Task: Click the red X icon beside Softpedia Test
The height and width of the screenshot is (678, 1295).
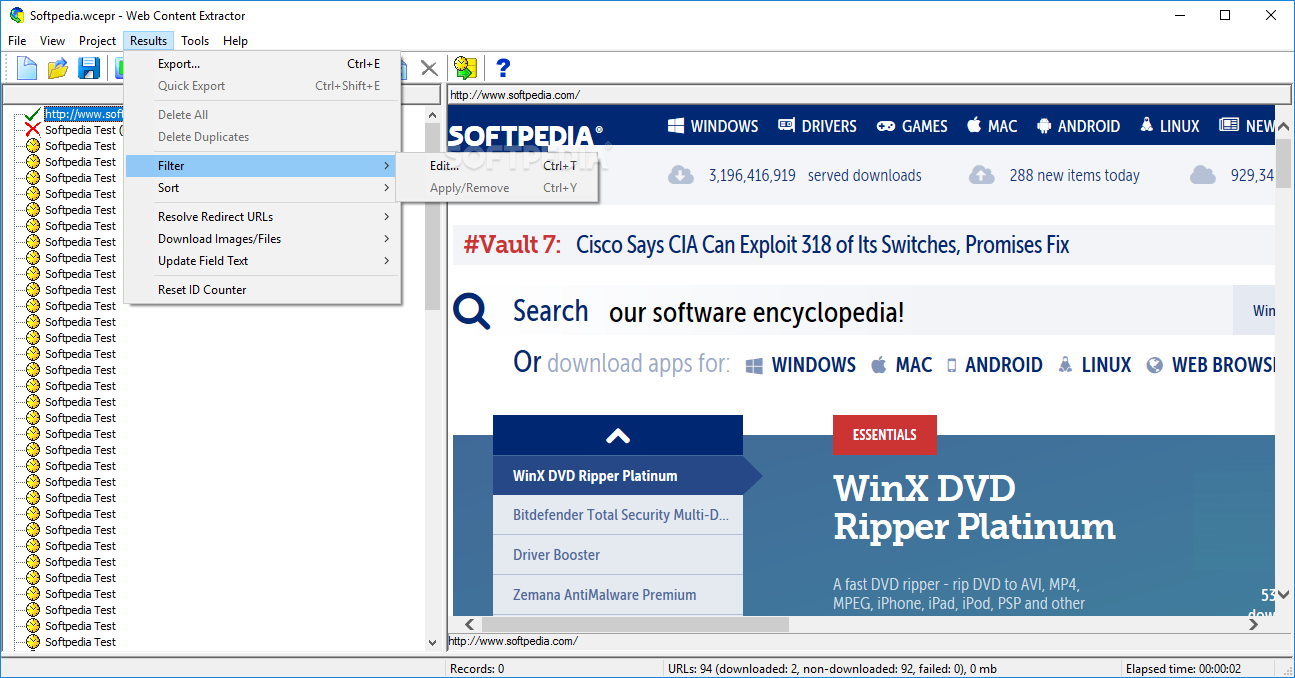Action: click(33, 130)
